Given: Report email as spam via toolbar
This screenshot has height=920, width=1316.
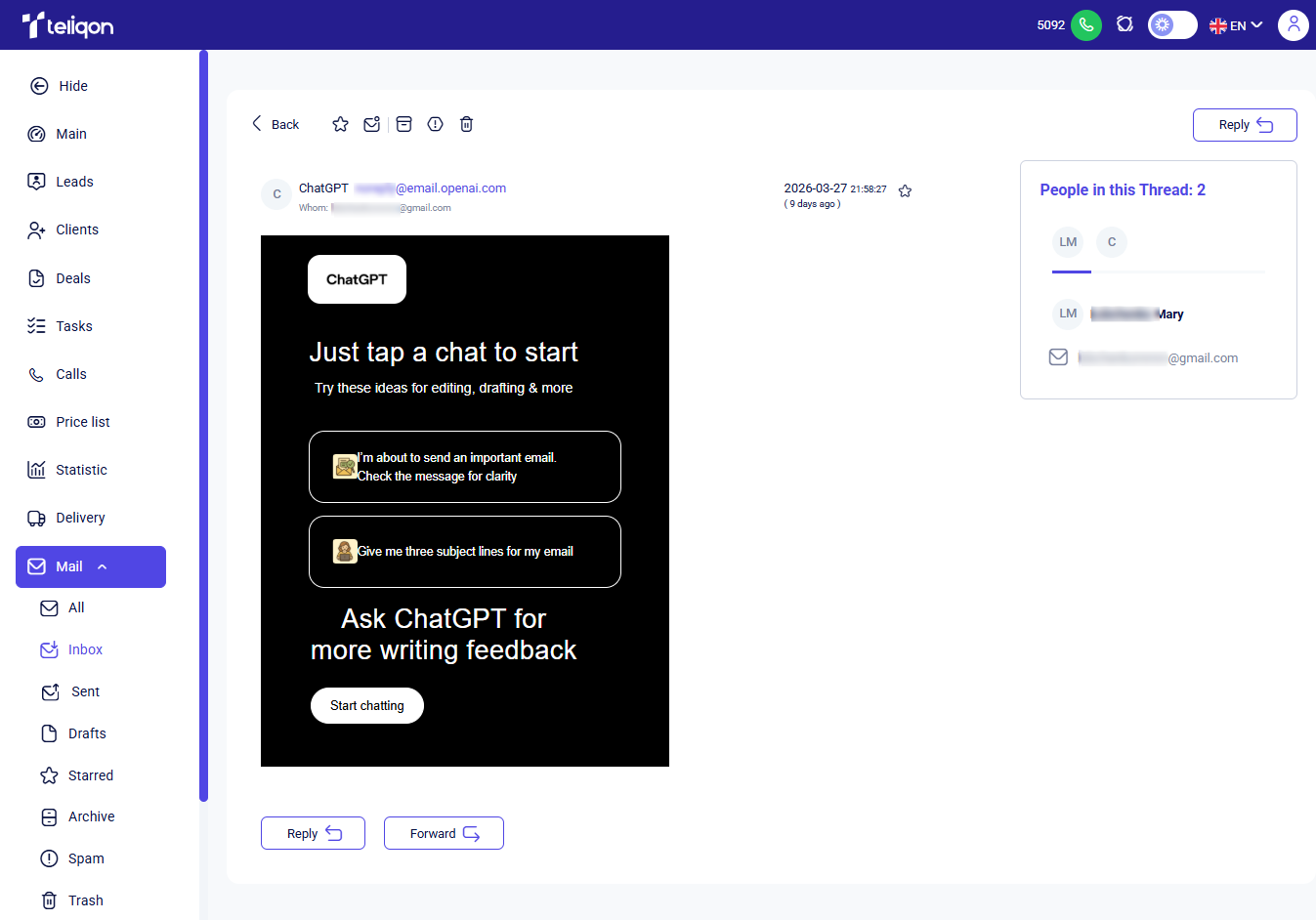Looking at the screenshot, I should (436, 124).
